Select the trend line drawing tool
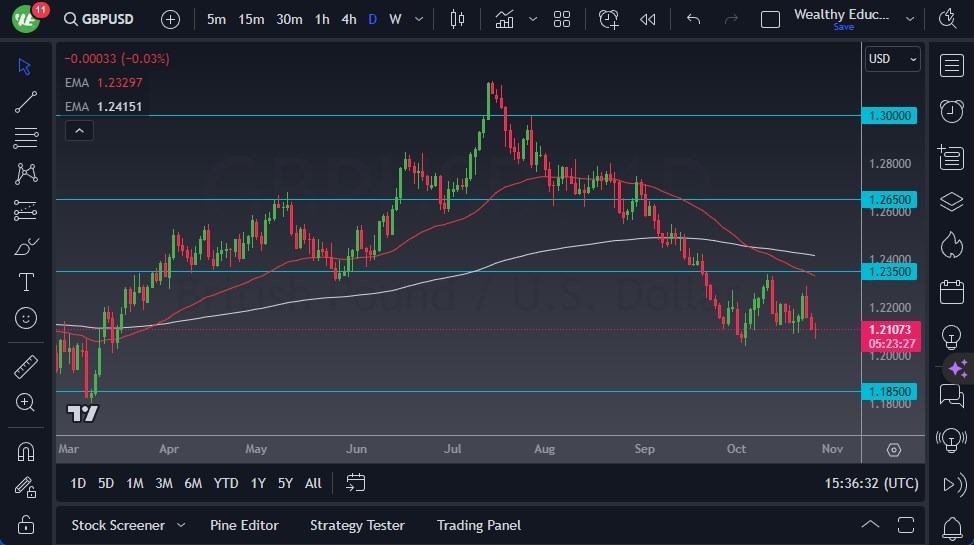Viewport: 974px width, 545px height. pyautogui.click(x=26, y=101)
